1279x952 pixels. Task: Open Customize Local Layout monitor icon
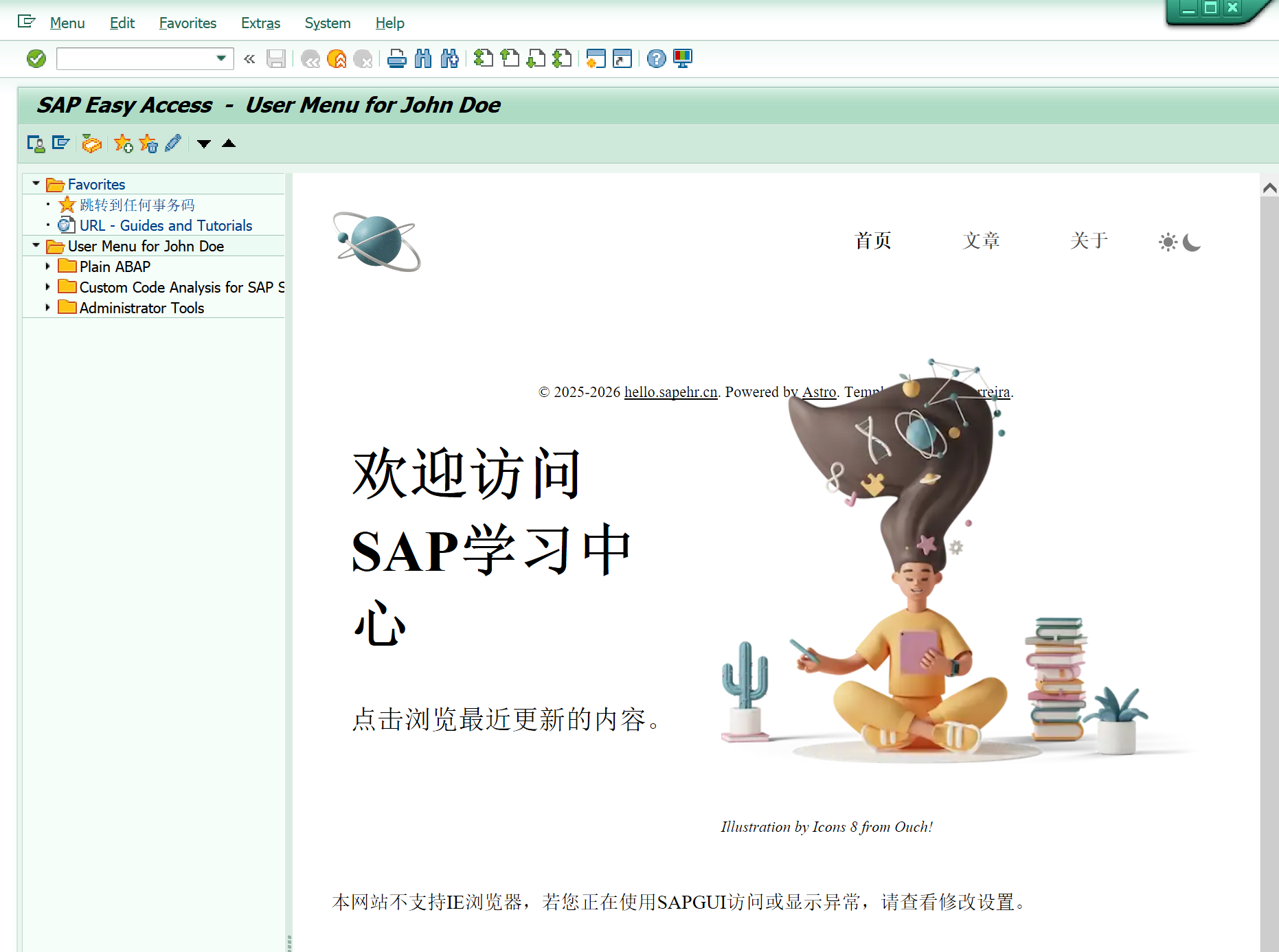683,59
